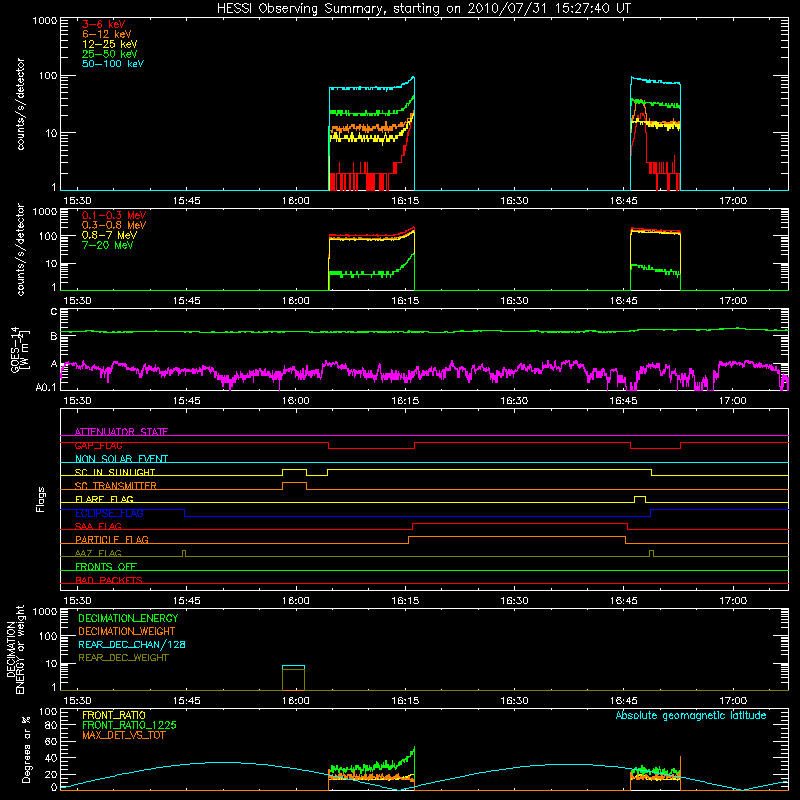Click the 7-20 MeV legend entry
Viewport: 800px width, 800px height.
point(108,245)
